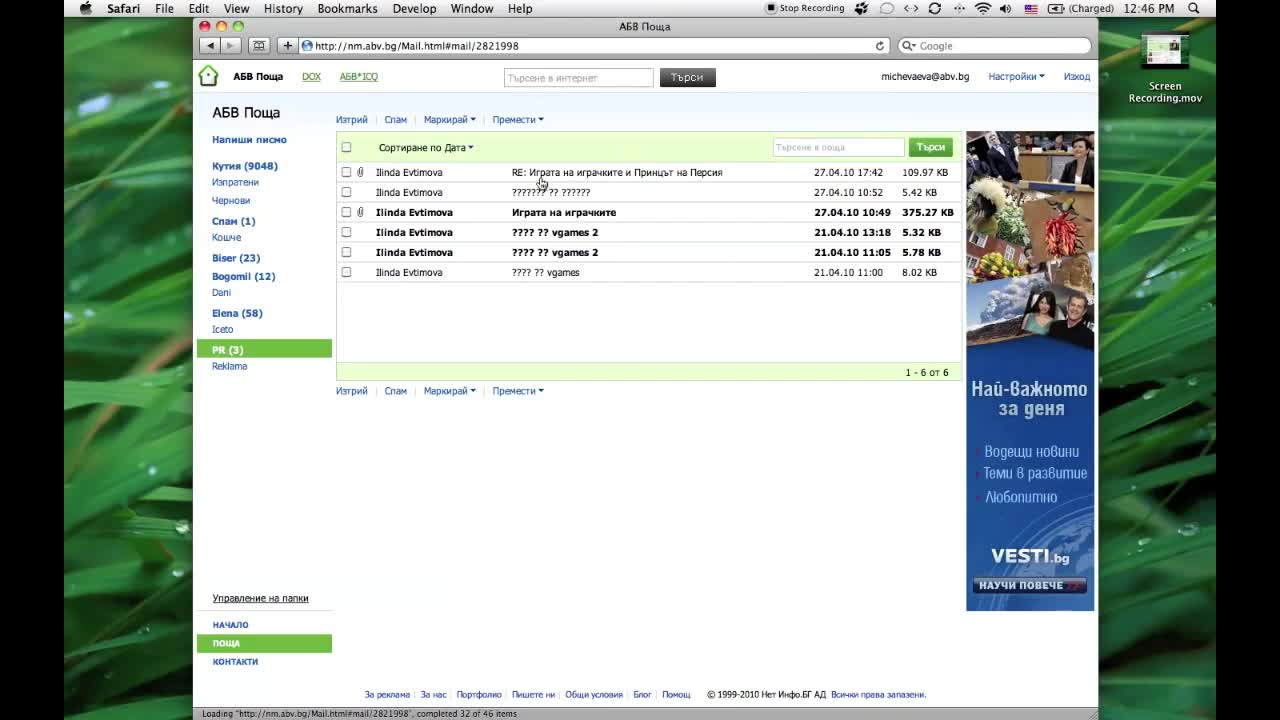Click the top Изтрий delete link
The height and width of the screenshot is (720, 1280).
pyautogui.click(x=352, y=119)
